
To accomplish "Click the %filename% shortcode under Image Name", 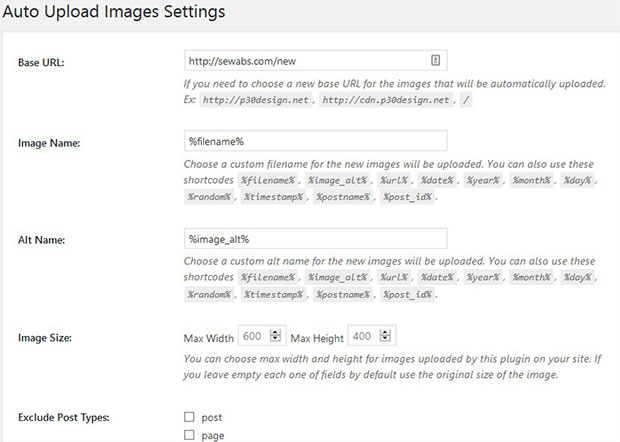I will coord(268,180).
